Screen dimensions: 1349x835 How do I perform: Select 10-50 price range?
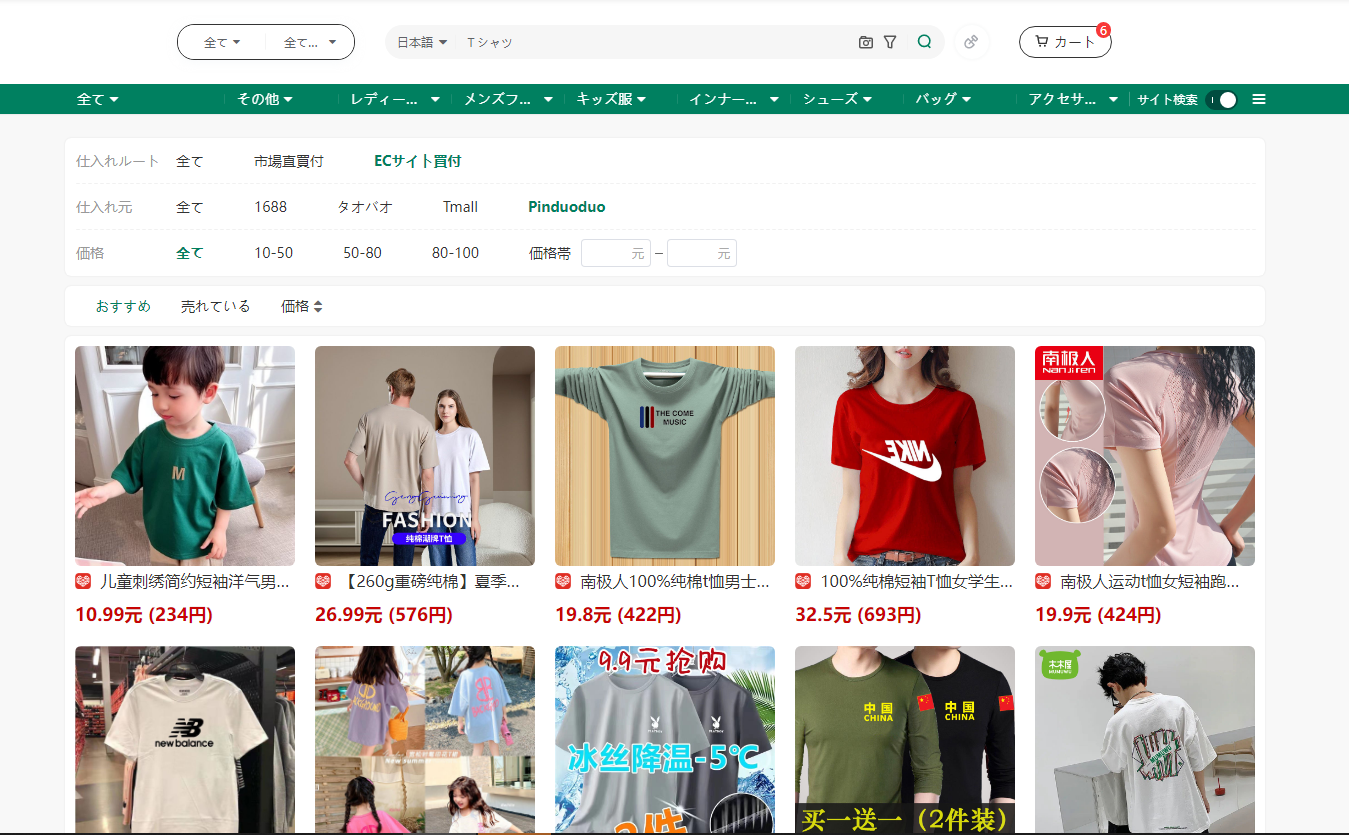coord(273,253)
